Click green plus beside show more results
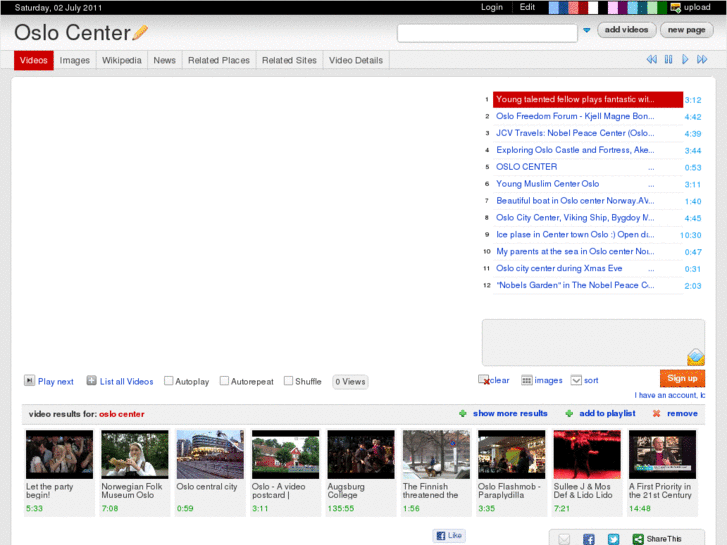This screenshot has width=727, height=545. [462, 413]
